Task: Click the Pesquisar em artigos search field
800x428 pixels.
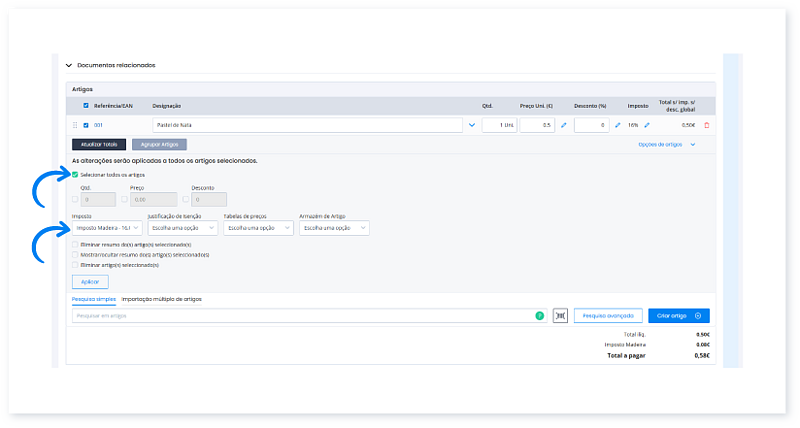Action: pyautogui.click(x=300, y=315)
